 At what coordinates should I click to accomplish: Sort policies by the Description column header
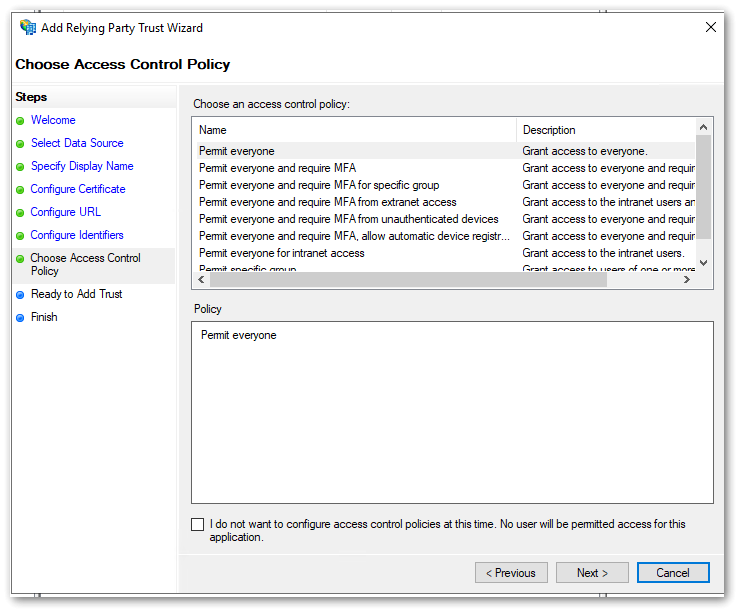point(605,130)
